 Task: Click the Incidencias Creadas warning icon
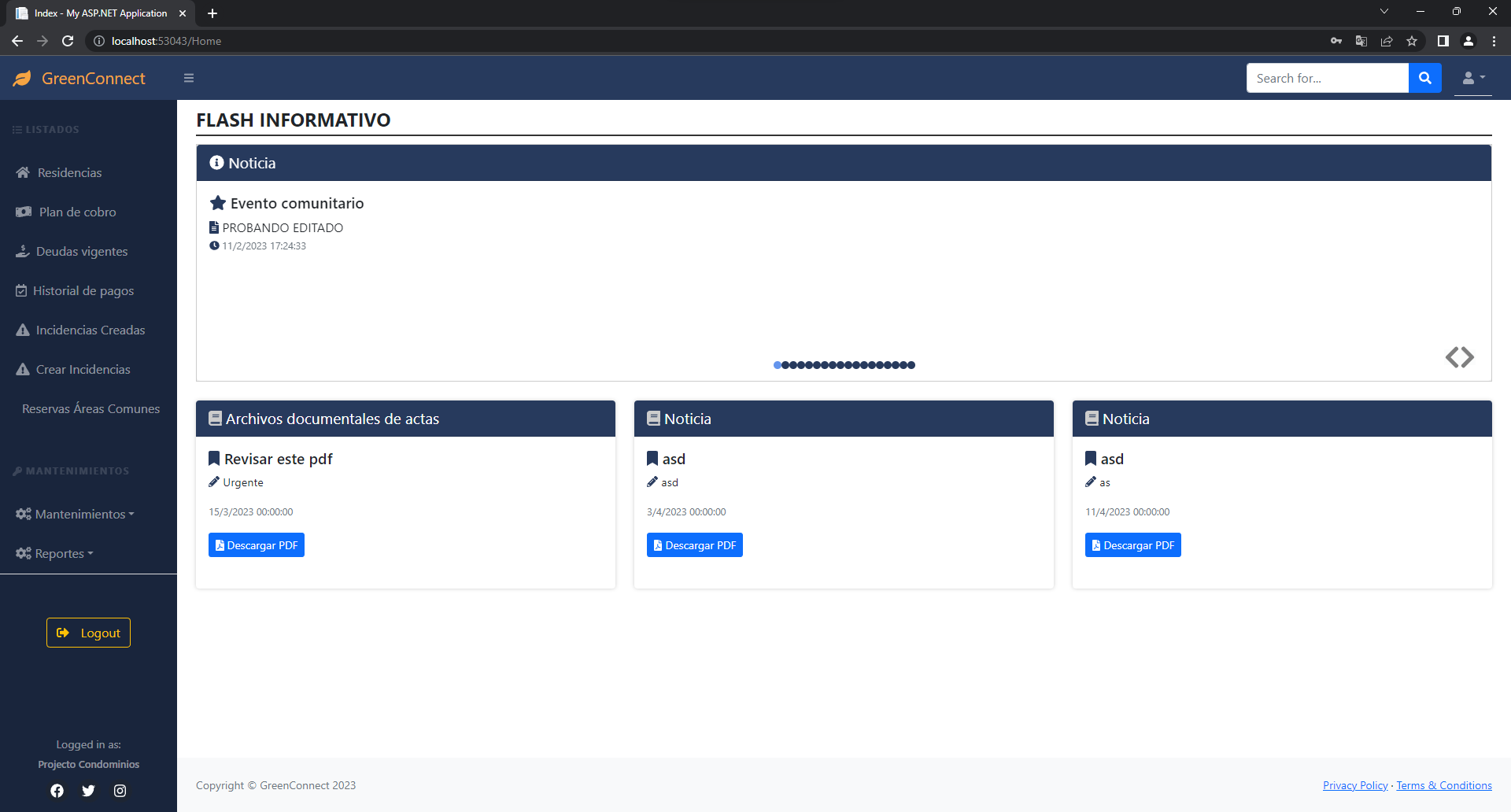click(x=22, y=330)
